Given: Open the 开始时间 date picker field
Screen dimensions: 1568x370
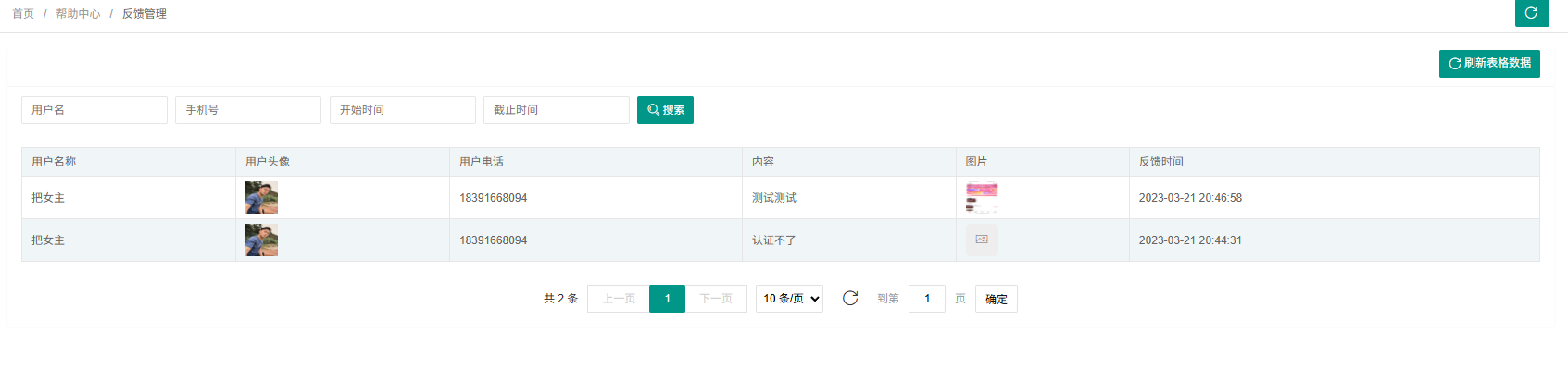Looking at the screenshot, I should [x=402, y=110].
